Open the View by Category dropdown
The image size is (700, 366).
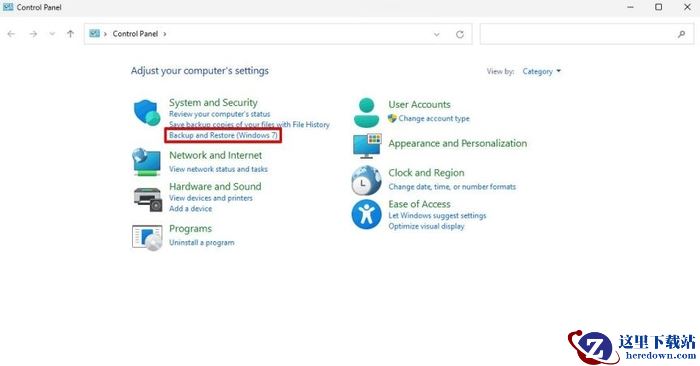pos(542,71)
